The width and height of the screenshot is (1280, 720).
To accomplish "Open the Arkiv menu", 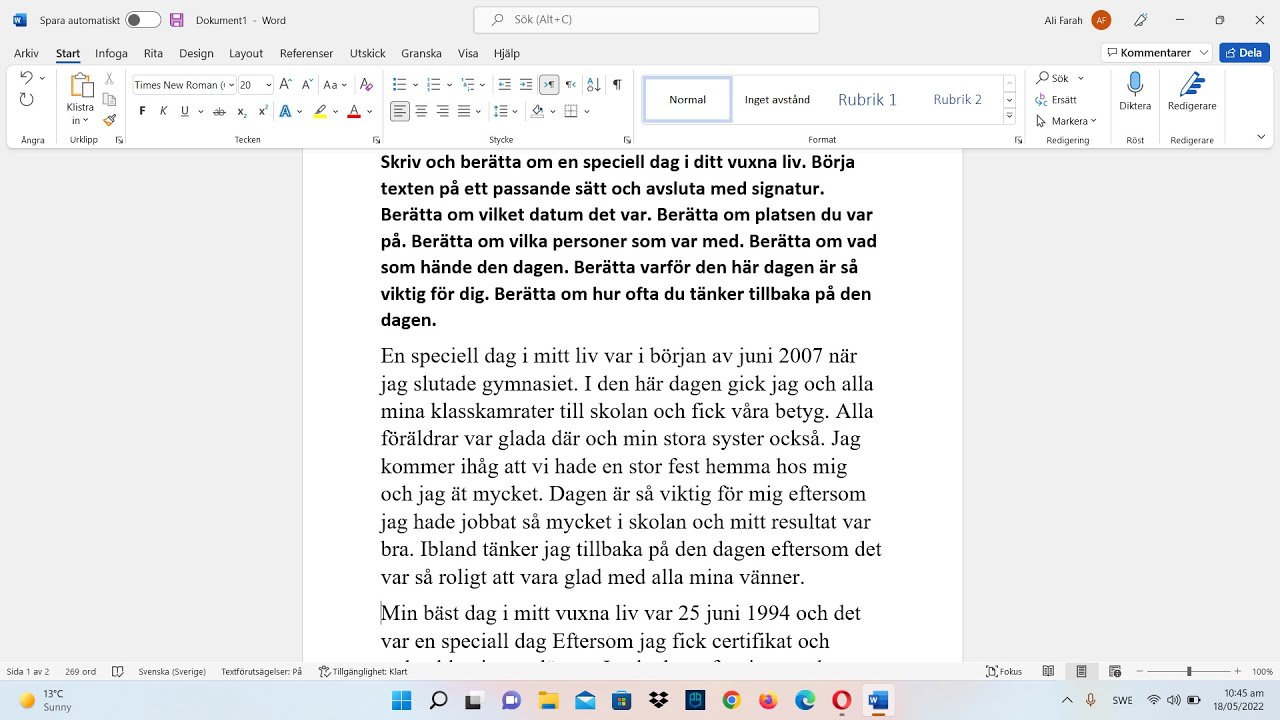I will (x=27, y=53).
